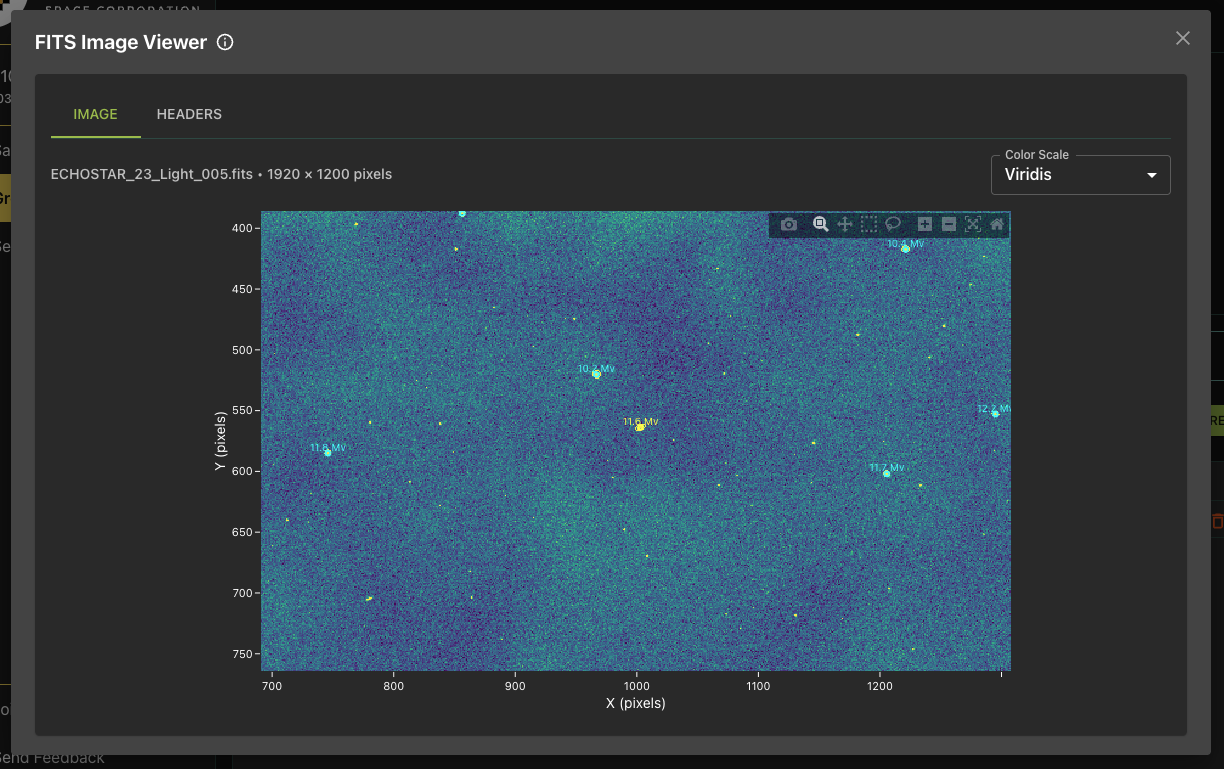Viewport: 1224px width, 769px height.
Task: Click the ECHOSTAR_23_Light_005.fits file name text
Action: 152,174
